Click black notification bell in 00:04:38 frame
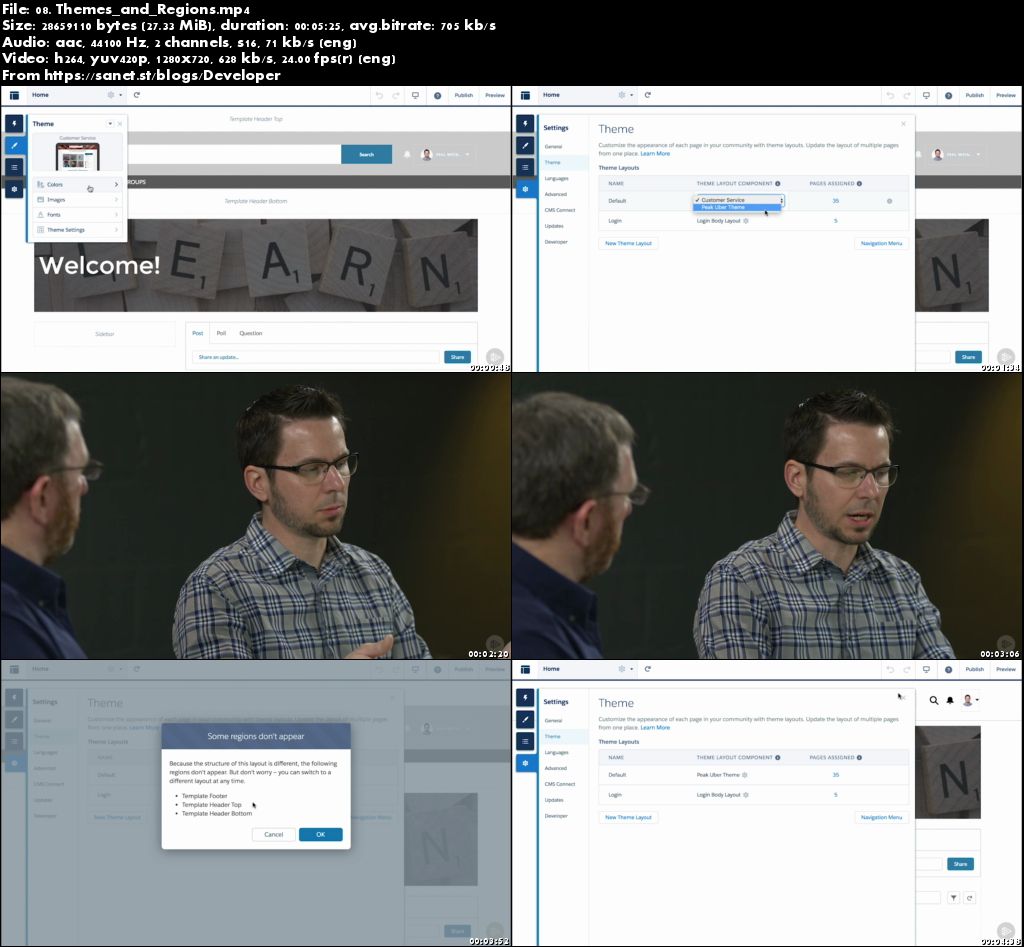Screen dimensions: 1024x947 point(950,700)
